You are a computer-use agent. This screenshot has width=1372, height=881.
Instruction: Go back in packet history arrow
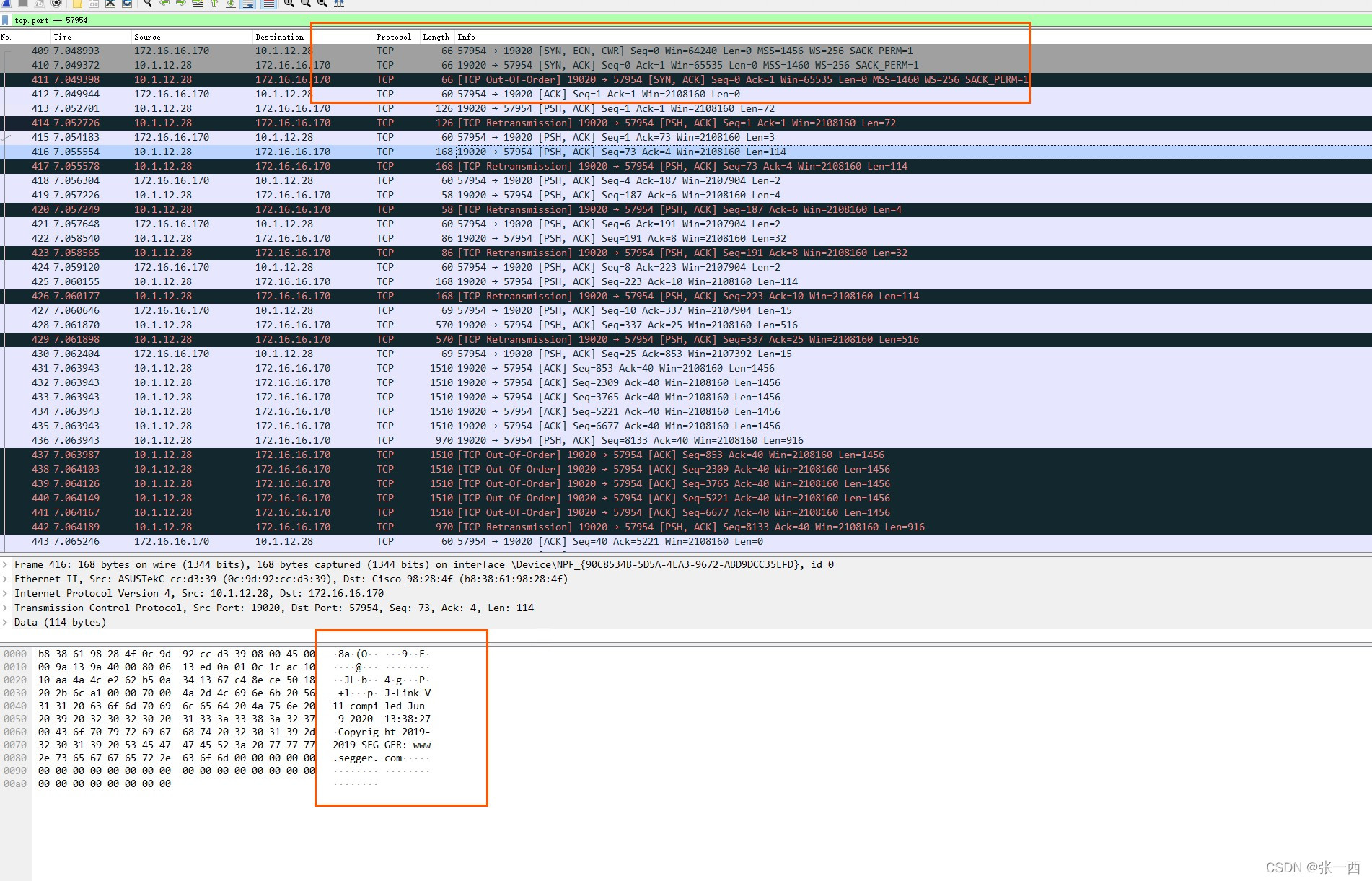coord(164,3)
